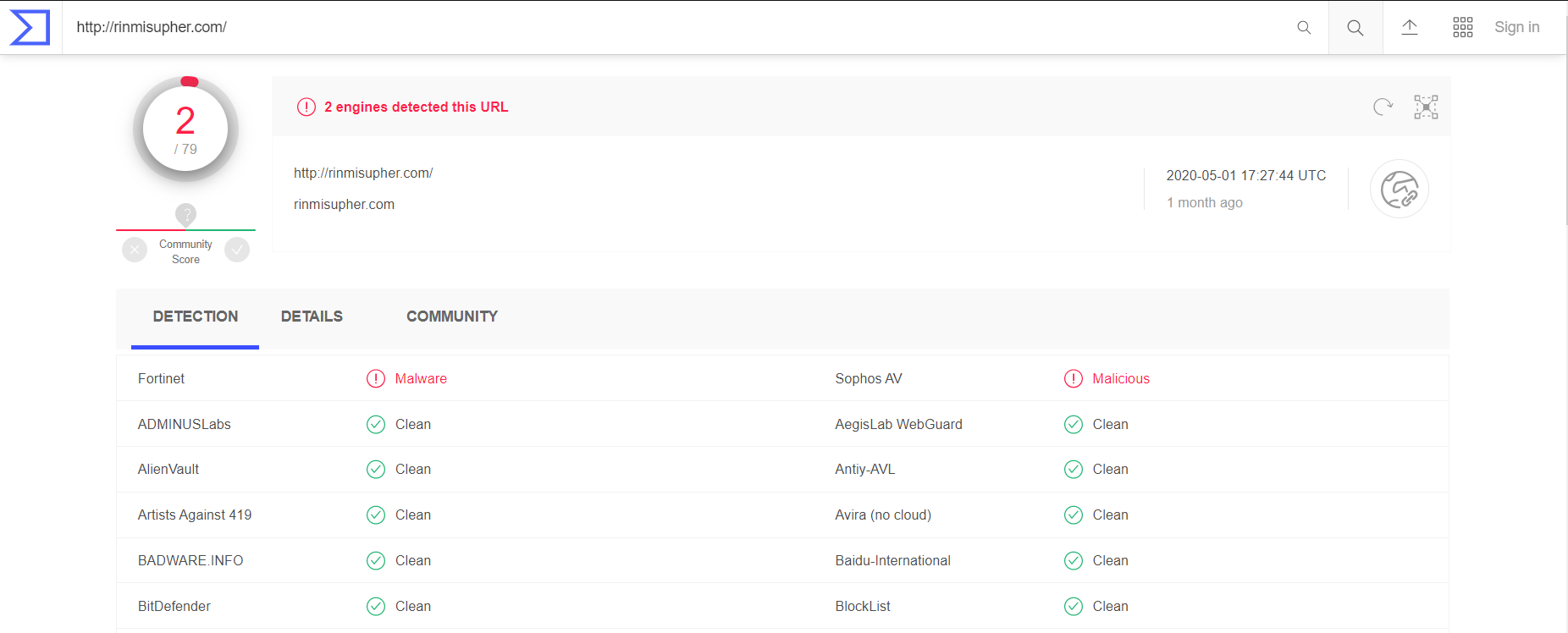
Task: Click the Fortinet engine name
Action: [161, 378]
